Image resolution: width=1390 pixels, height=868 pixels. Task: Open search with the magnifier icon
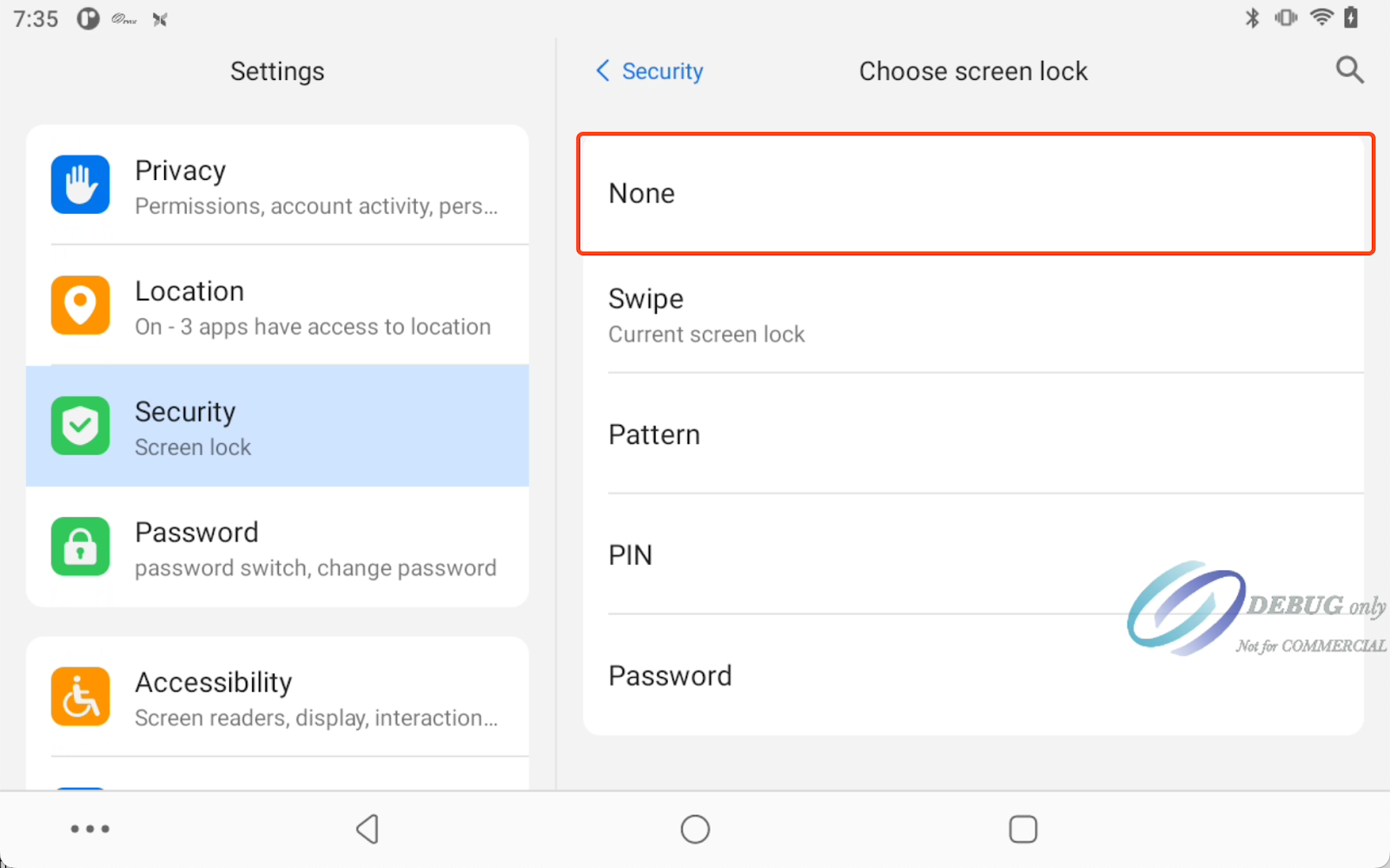point(1349,70)
